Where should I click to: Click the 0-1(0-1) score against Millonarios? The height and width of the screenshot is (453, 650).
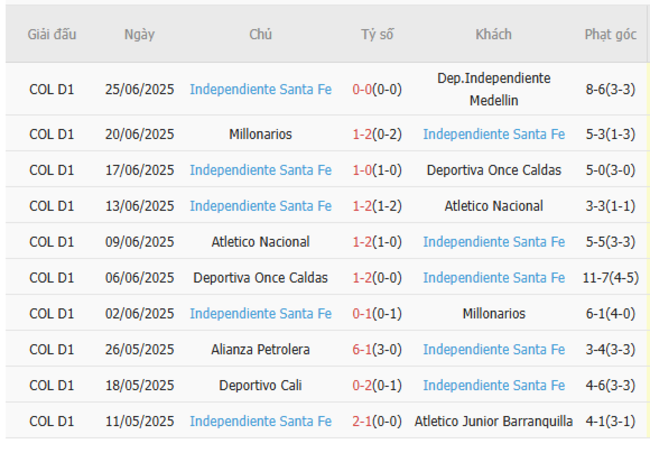pos(377,313)
